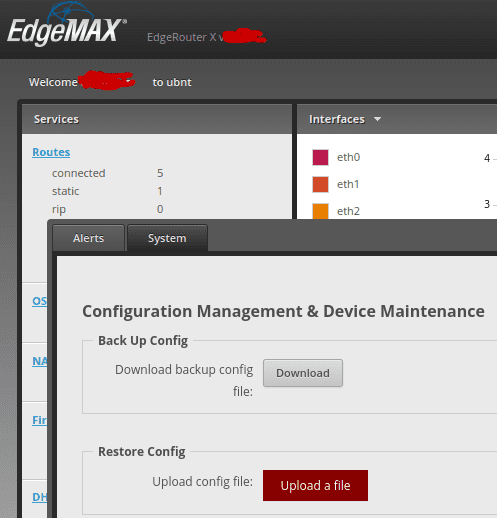This screenshot has height=518, width=497.
Task: Click the Back Up Config heading
Action: pyautogui.click(x=143, y=341)
